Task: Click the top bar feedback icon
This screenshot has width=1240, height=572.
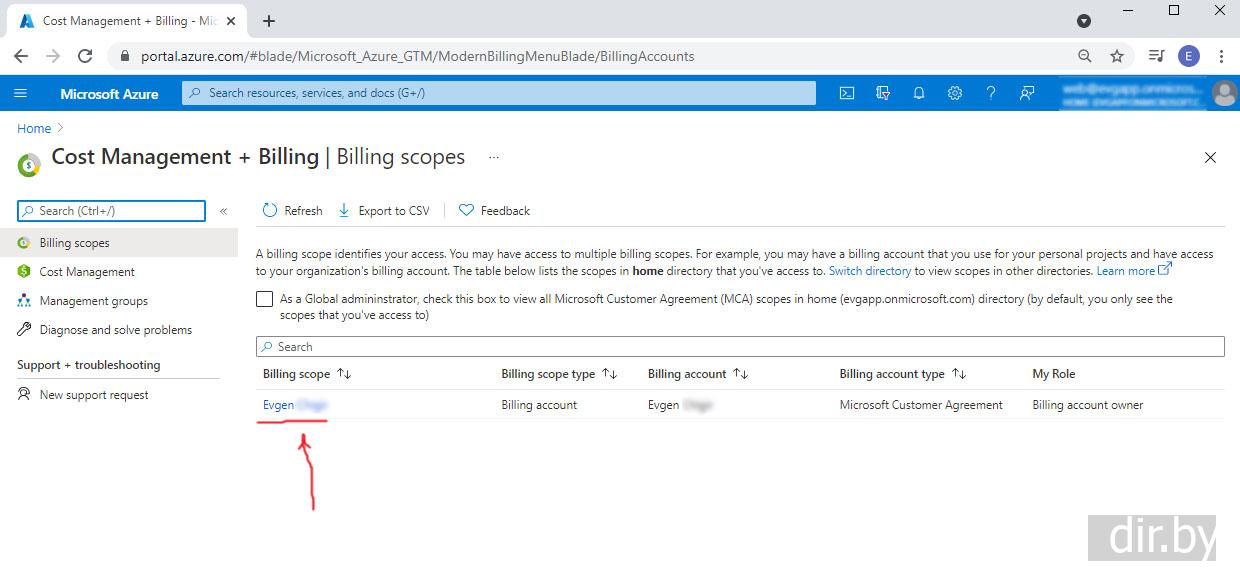Action: (1026, 93)
